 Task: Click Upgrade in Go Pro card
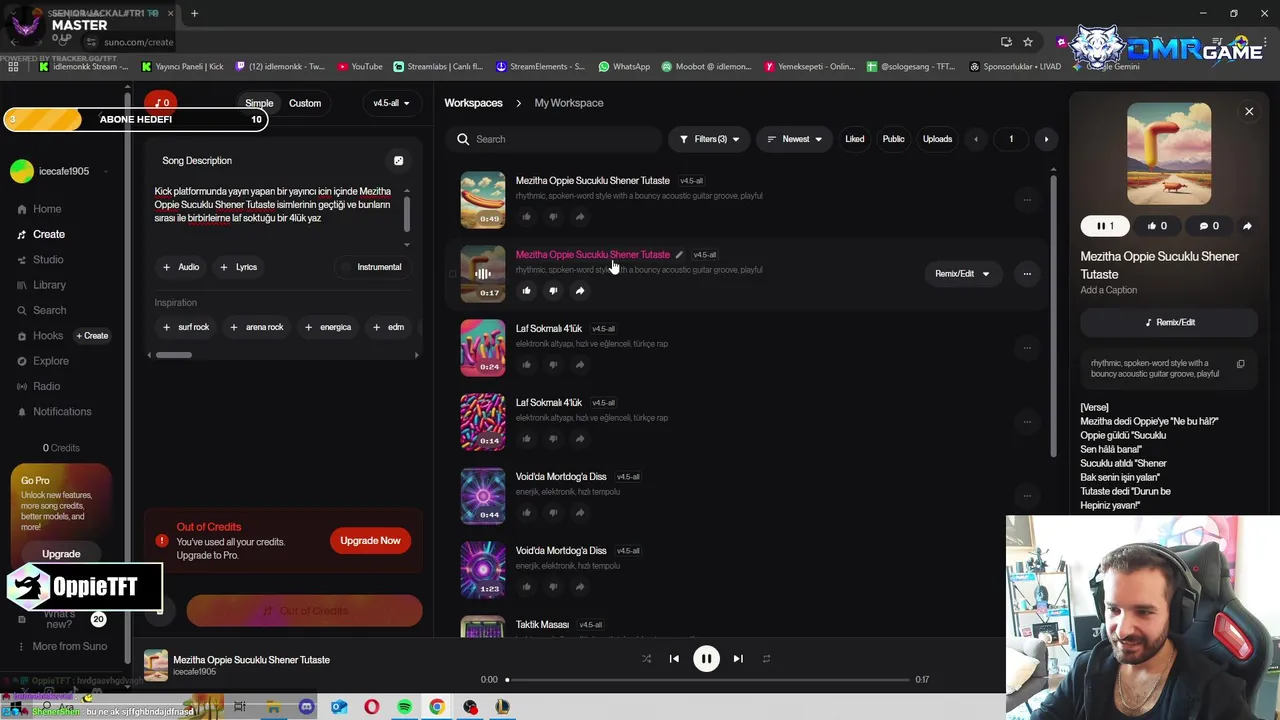[x=61, y=554]
